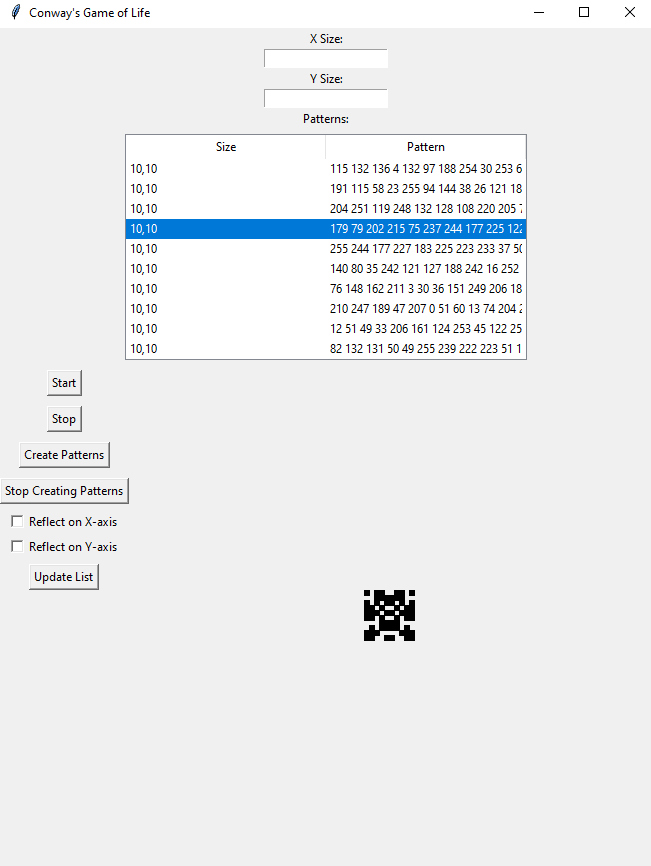Click the black-and-white pattern preview grid
This screenshot has width=651, height=866.
coord(389,615)
